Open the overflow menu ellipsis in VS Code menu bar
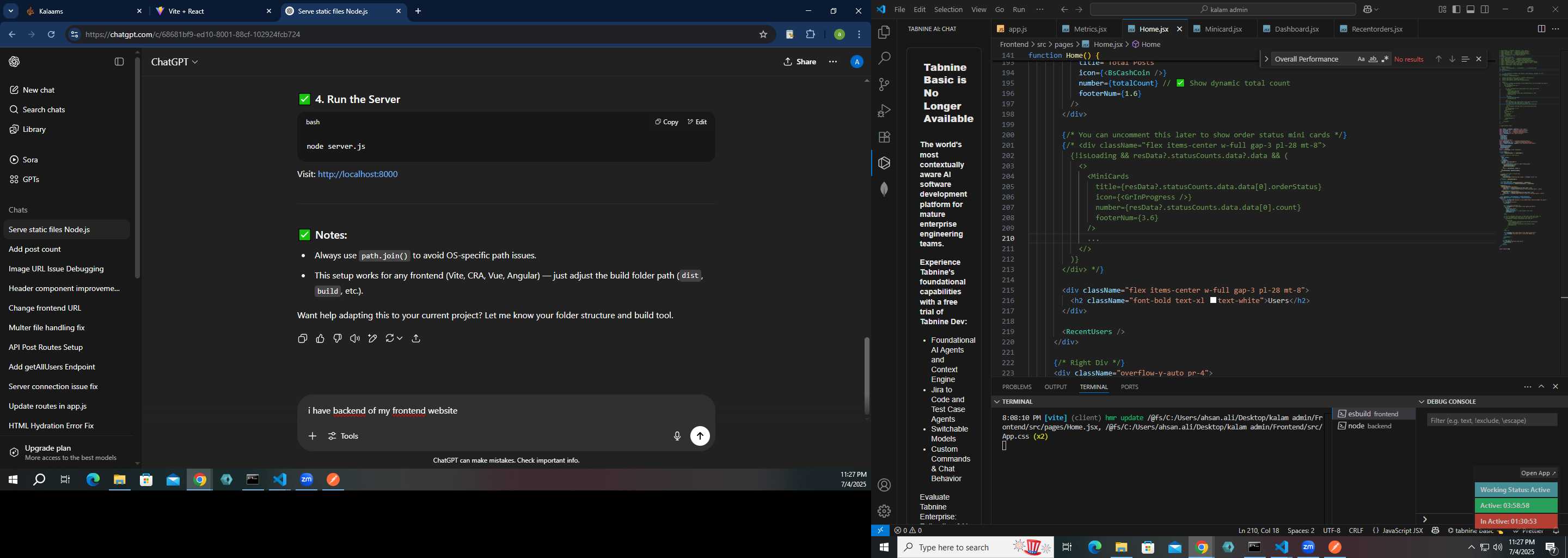The width and height of the screenshot is (1568, 558). pos(1040,10)
